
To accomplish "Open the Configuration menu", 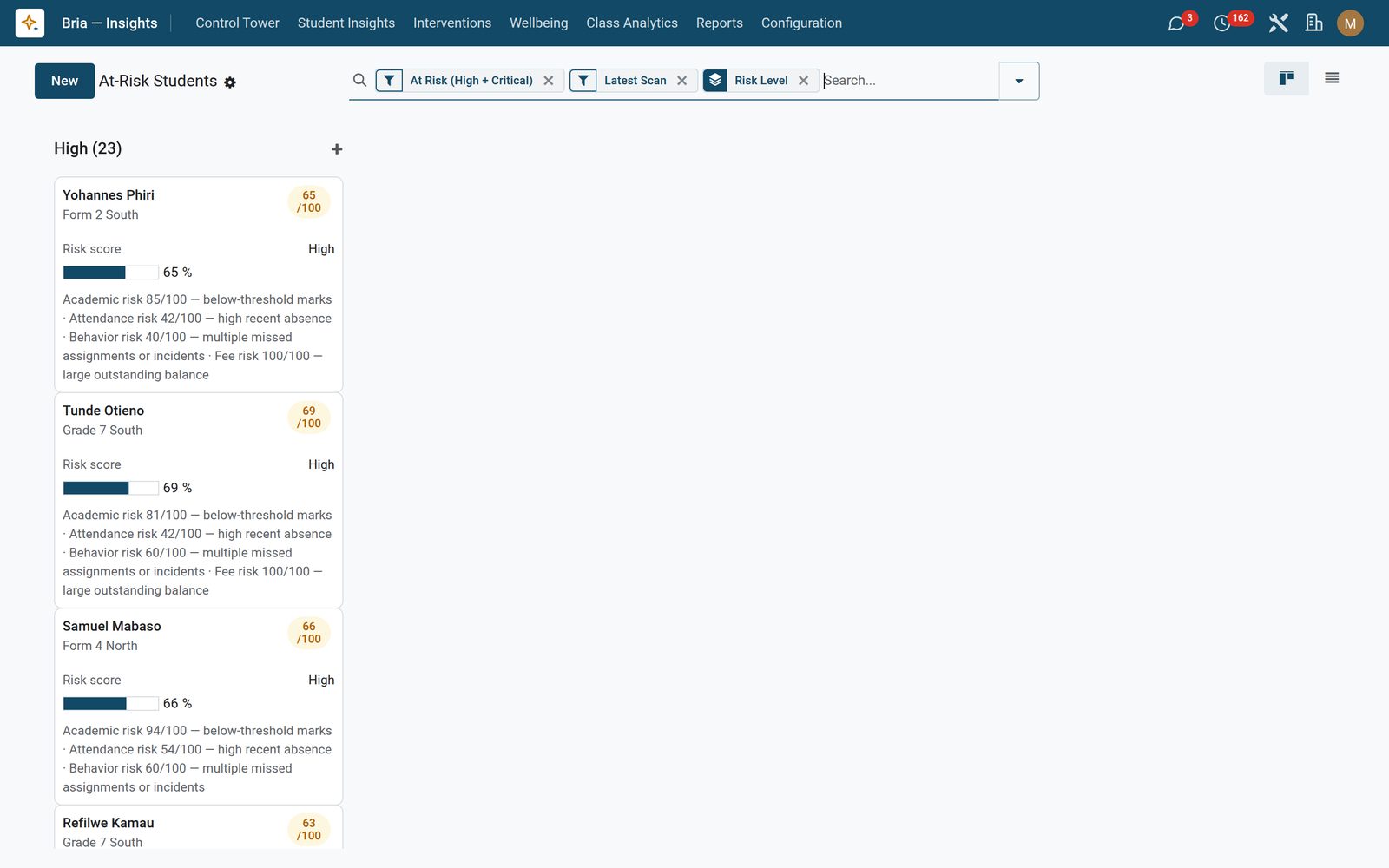I will point(801,23).
